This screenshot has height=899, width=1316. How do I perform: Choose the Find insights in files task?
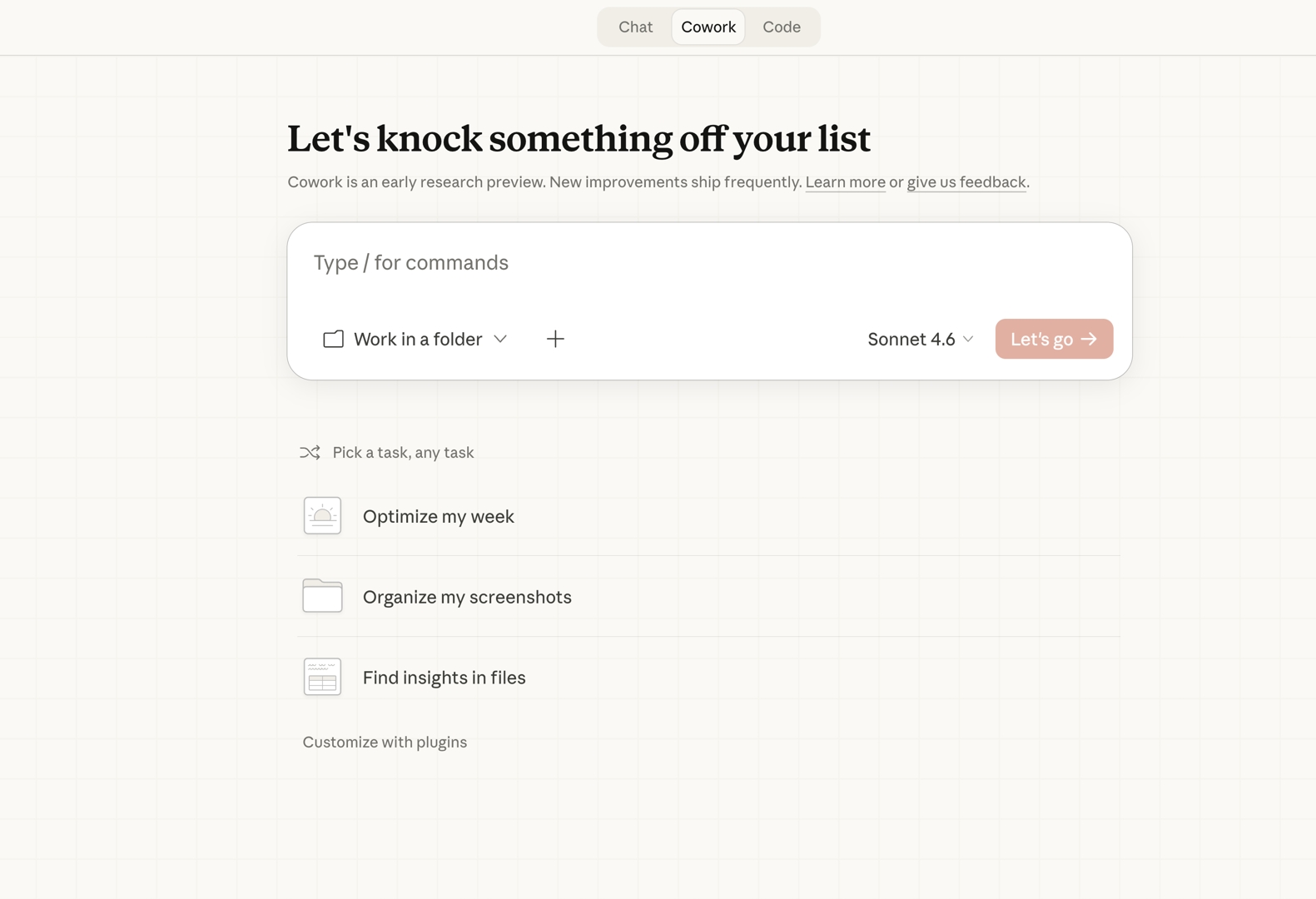point(444,678)
